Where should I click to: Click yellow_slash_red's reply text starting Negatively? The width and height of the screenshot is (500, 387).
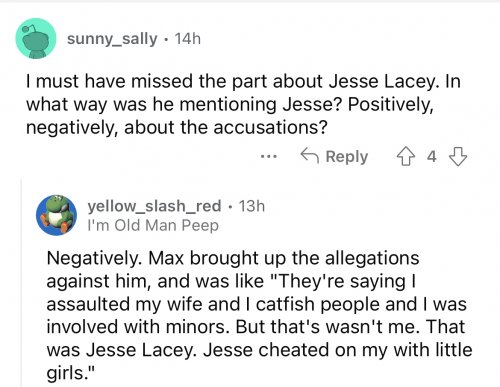click(x=259, y=315)
